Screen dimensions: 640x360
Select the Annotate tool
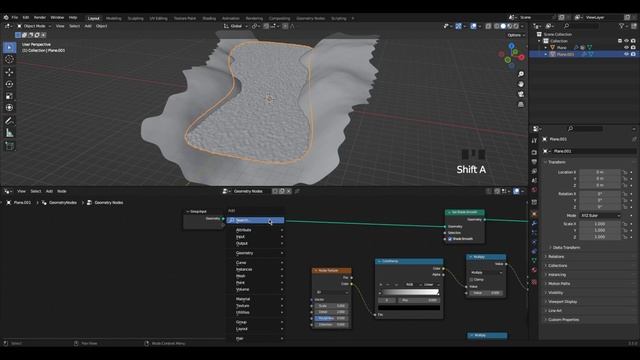[9, 121]
